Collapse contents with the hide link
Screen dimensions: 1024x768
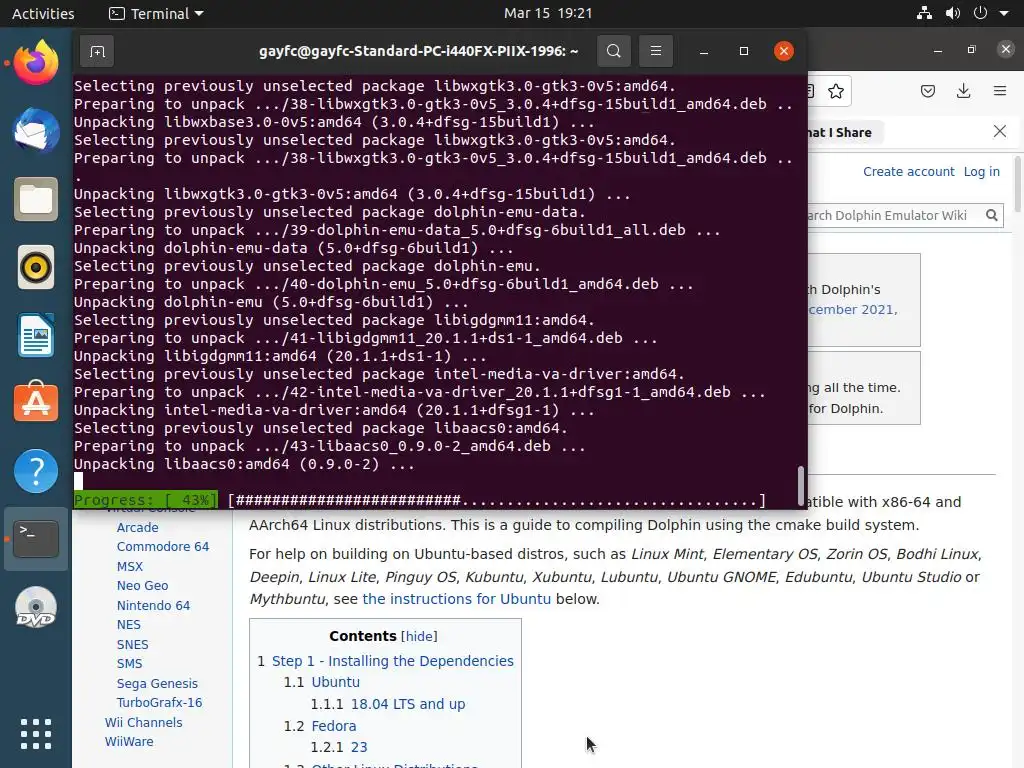[419, 636]
